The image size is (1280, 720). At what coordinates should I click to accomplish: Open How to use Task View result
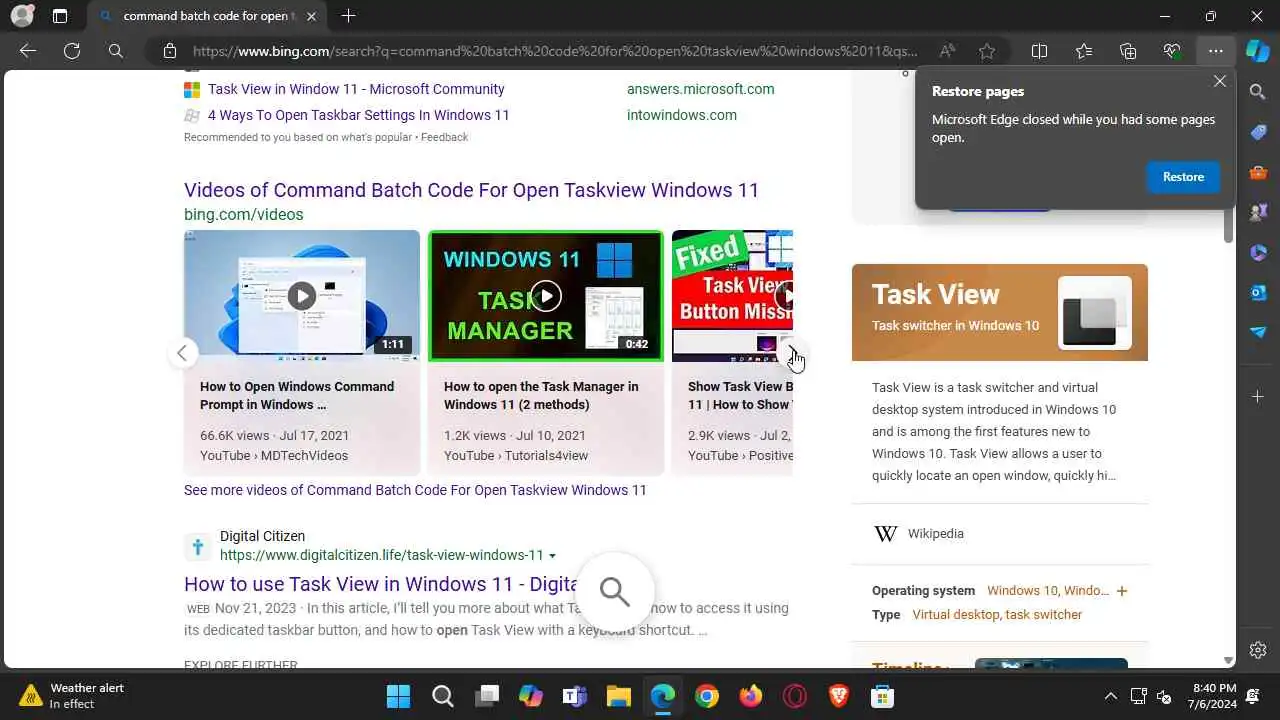click(382, 584)
